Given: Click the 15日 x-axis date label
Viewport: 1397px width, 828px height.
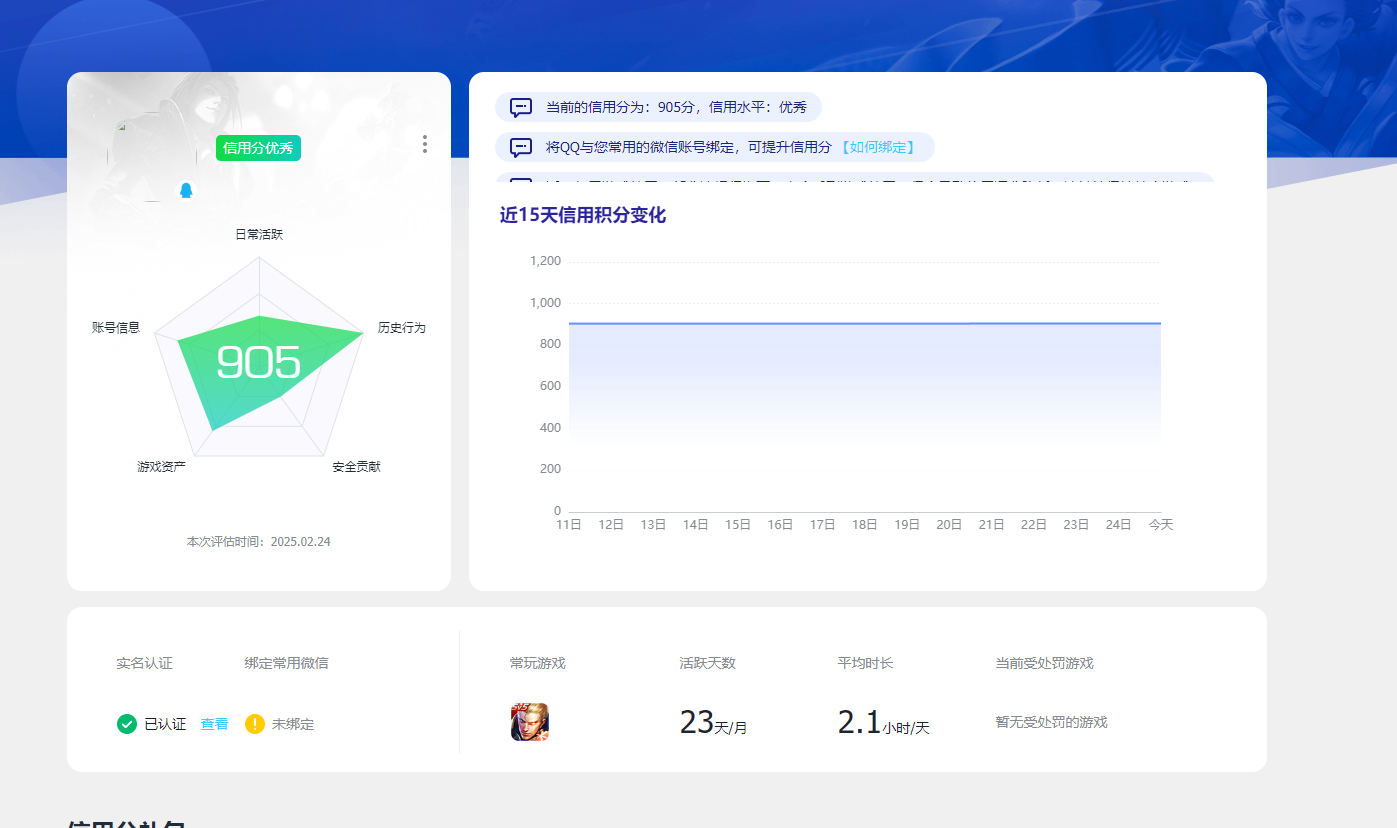Looking at the screenshot, I should tap(738, 525).
